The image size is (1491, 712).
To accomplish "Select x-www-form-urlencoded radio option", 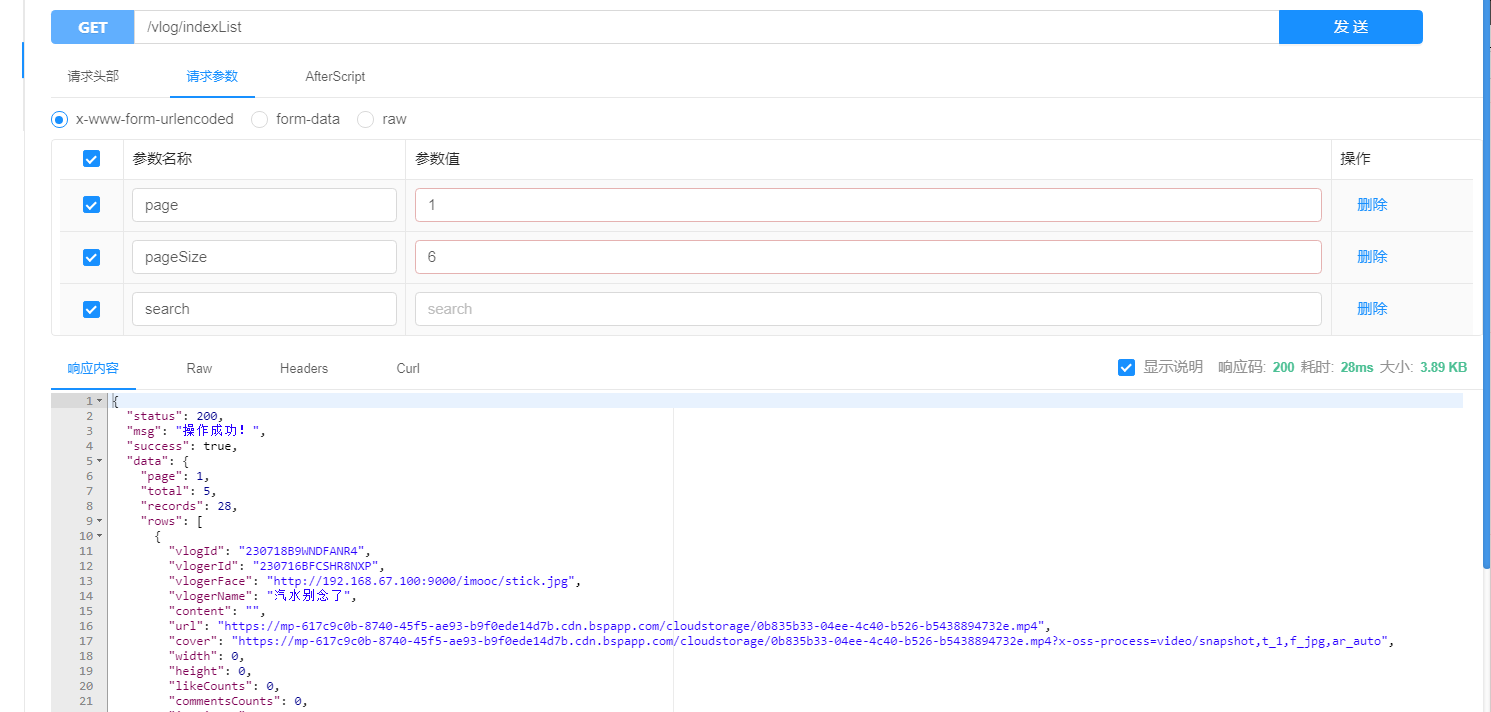I will point(59,119).
